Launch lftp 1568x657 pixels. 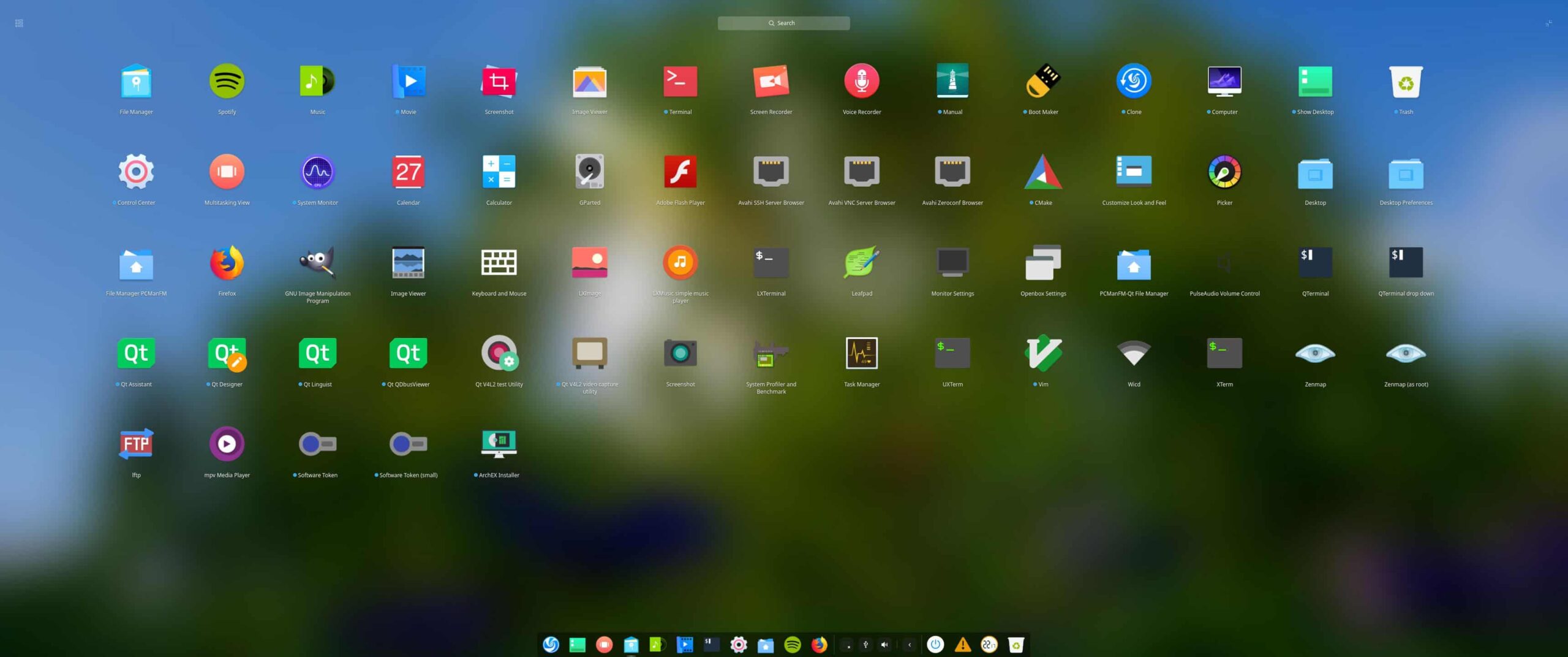point(136,444)
